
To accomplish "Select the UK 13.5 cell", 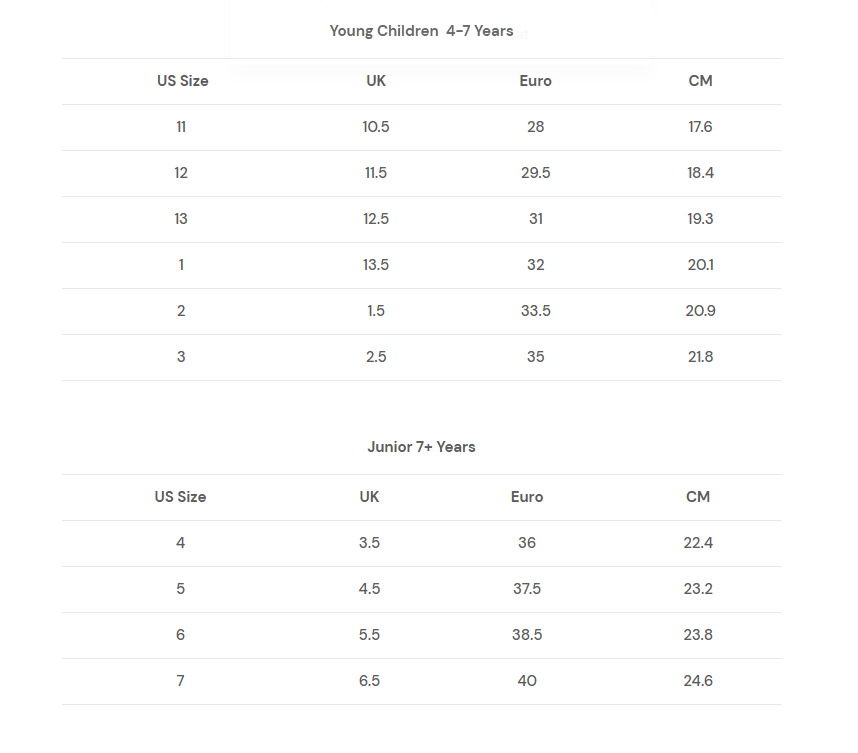I will click(376, 265).
